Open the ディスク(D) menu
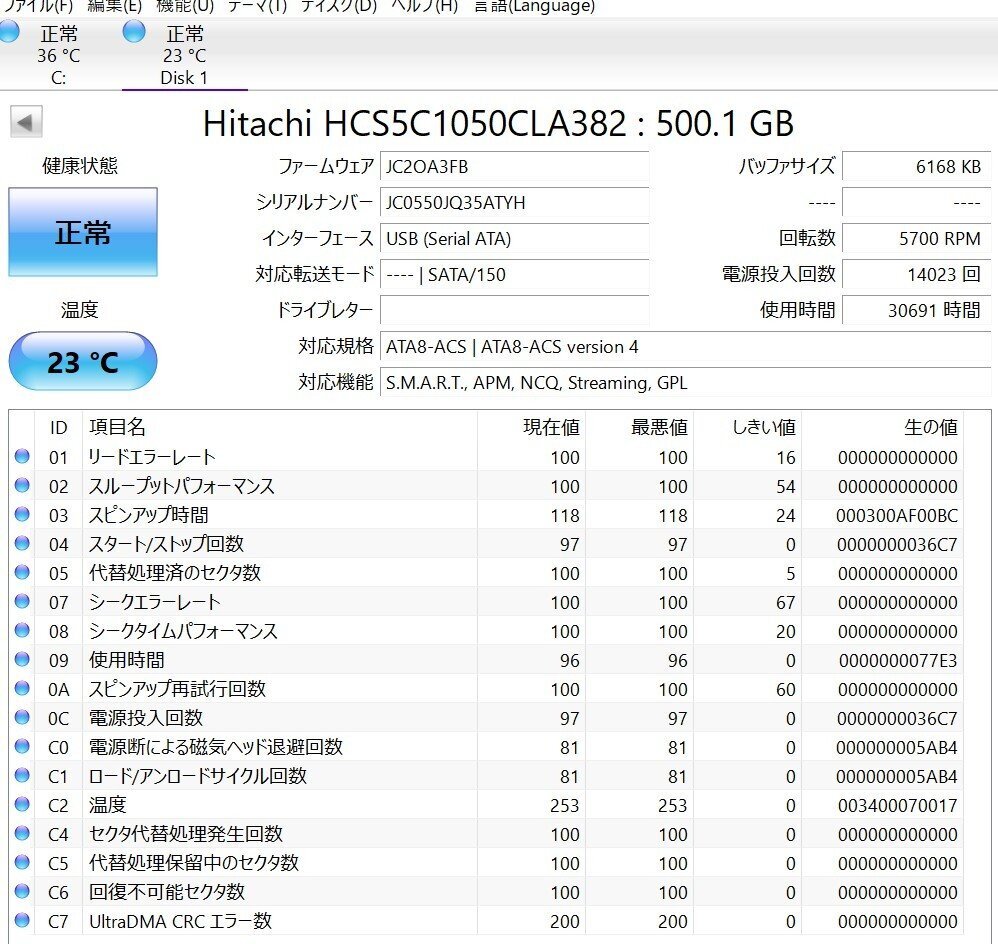 click(x=339, y=6)
